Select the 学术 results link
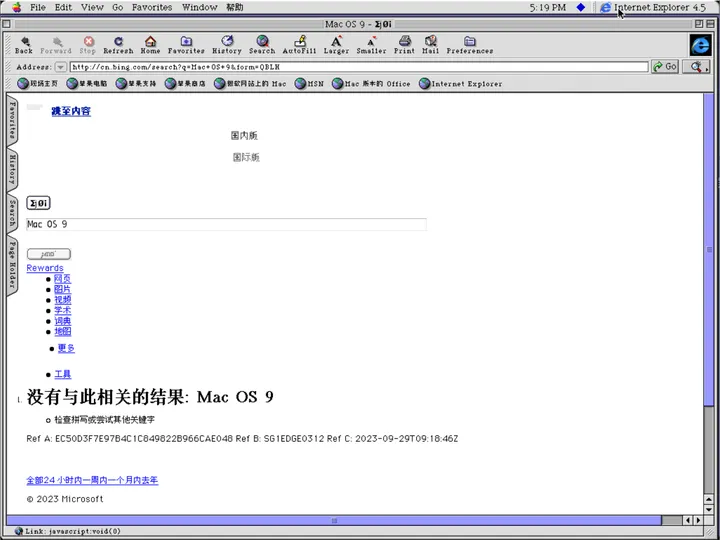Image resolution: width=720 pixels, height=540 pixels. click(x=62, y=310)
